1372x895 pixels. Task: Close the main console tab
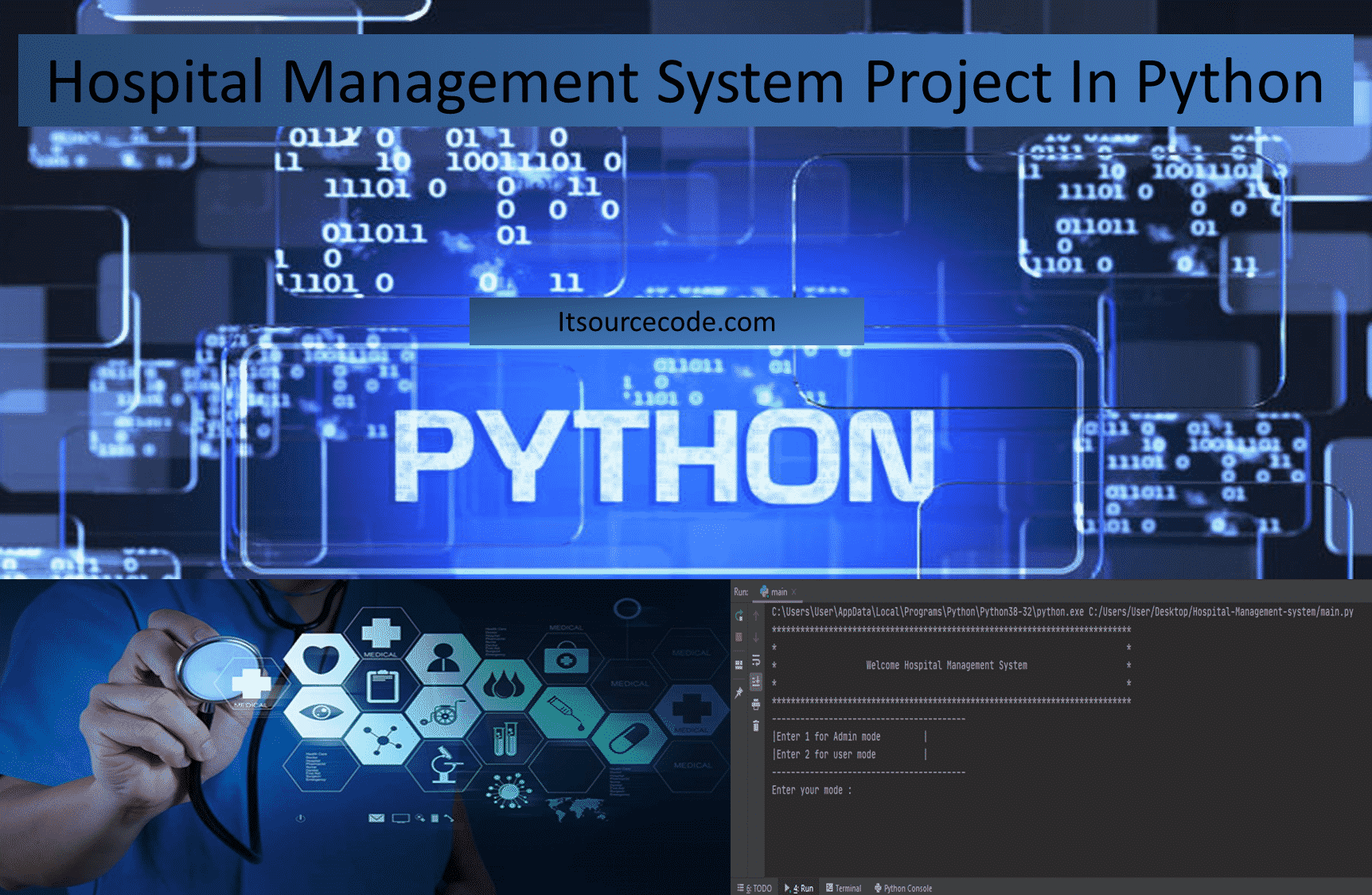[794, 592]
